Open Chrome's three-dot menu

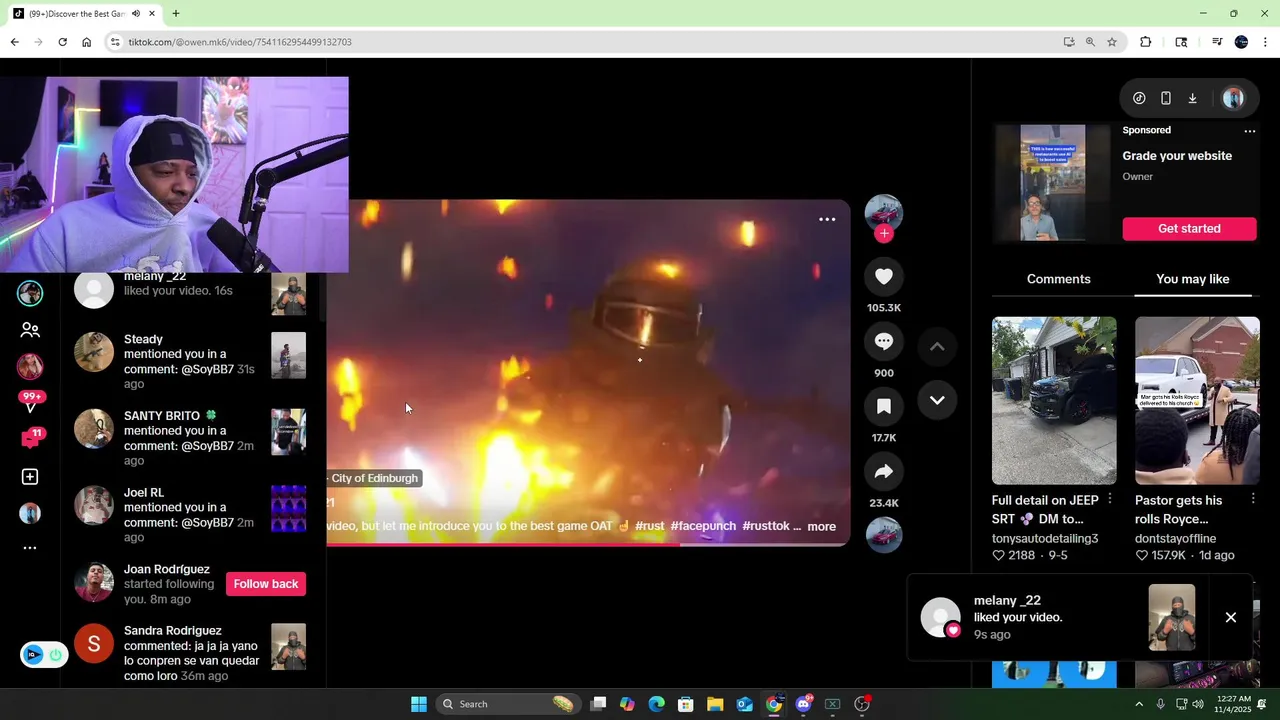coord(1265,42)
